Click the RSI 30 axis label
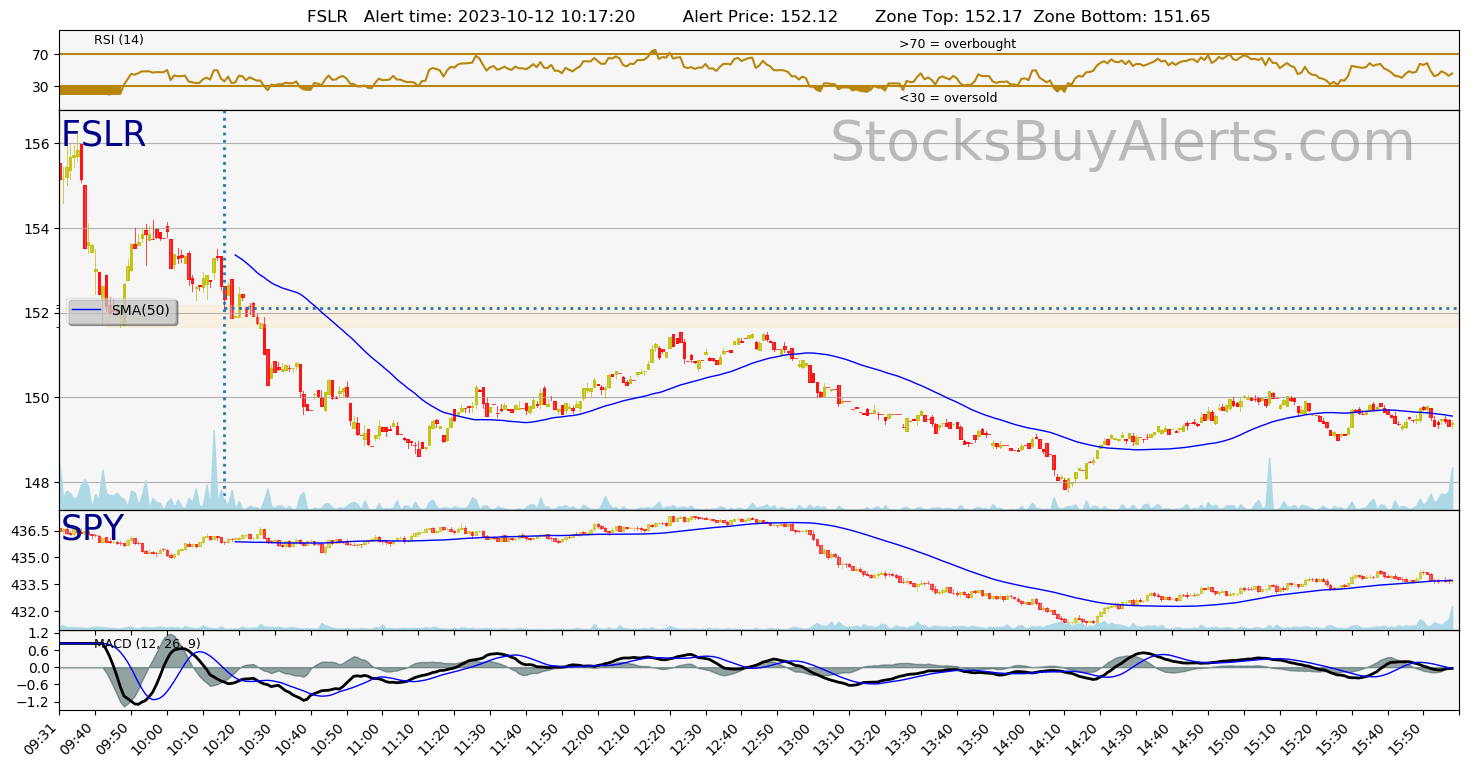 point(40,87)
